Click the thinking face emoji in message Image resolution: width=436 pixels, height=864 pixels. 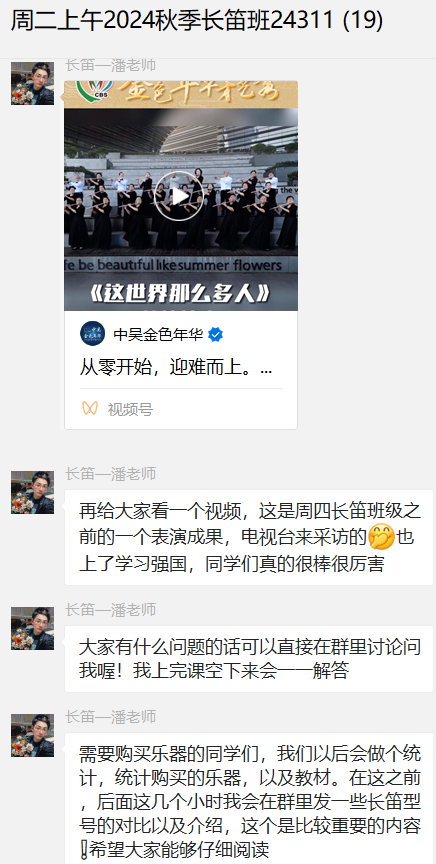(381, 537)
